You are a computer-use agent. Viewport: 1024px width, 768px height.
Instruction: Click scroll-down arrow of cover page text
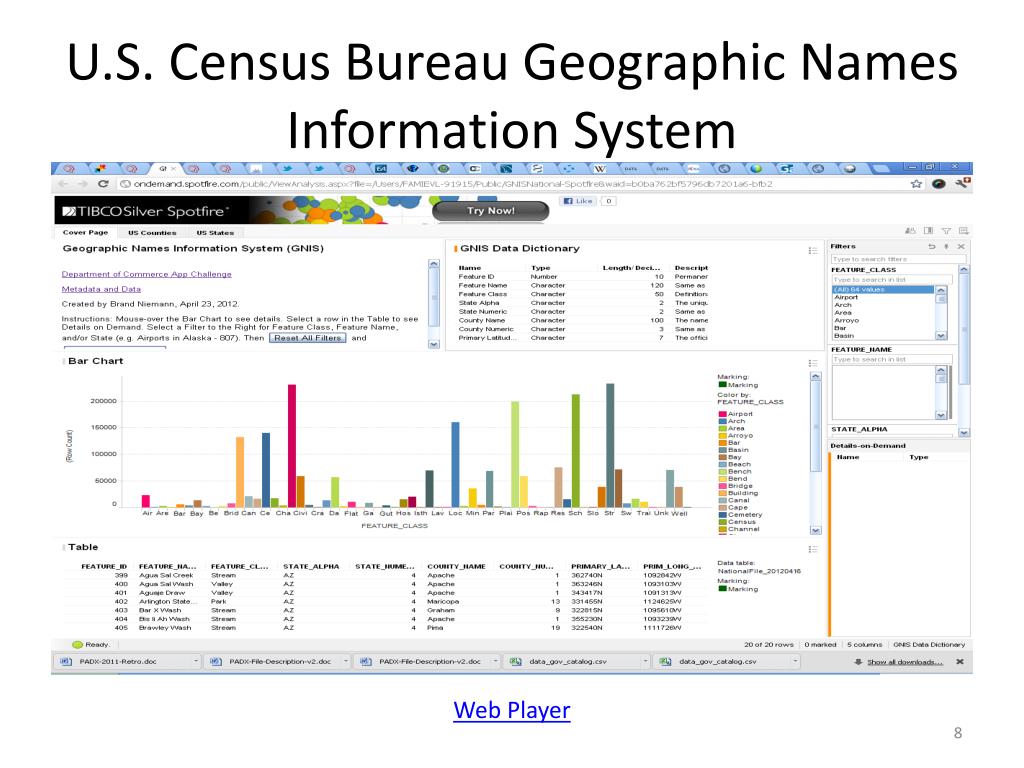point(434,344)
